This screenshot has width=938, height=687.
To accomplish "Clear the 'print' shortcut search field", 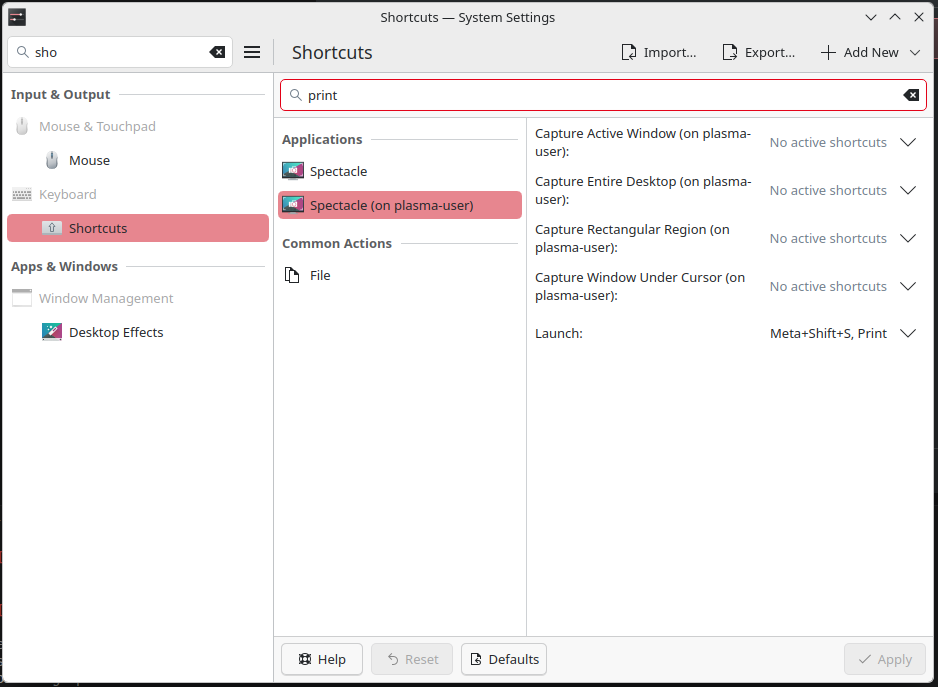I will (911, 95).
